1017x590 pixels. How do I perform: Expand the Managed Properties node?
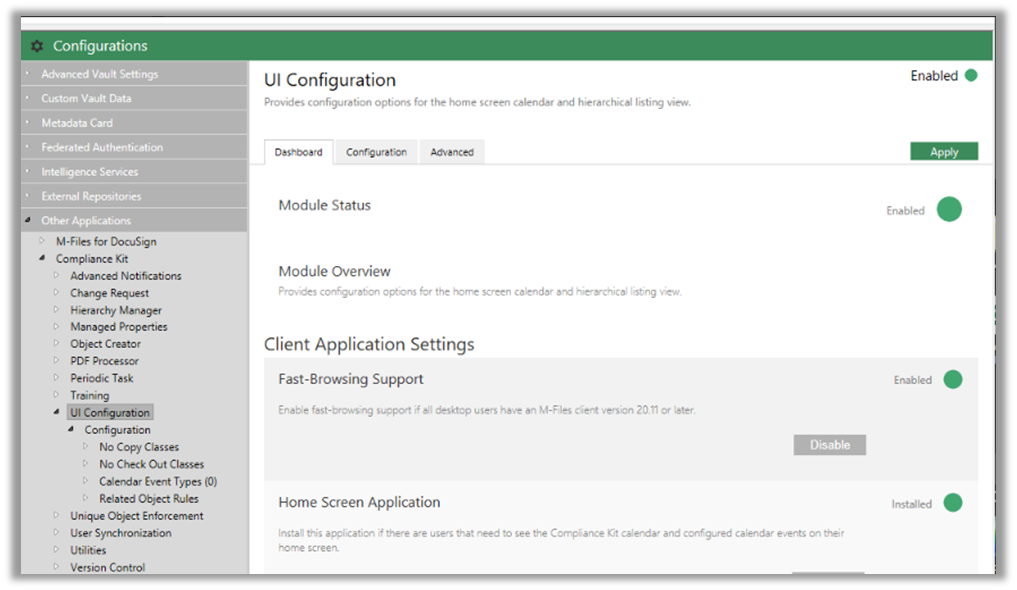coord(56,326)
